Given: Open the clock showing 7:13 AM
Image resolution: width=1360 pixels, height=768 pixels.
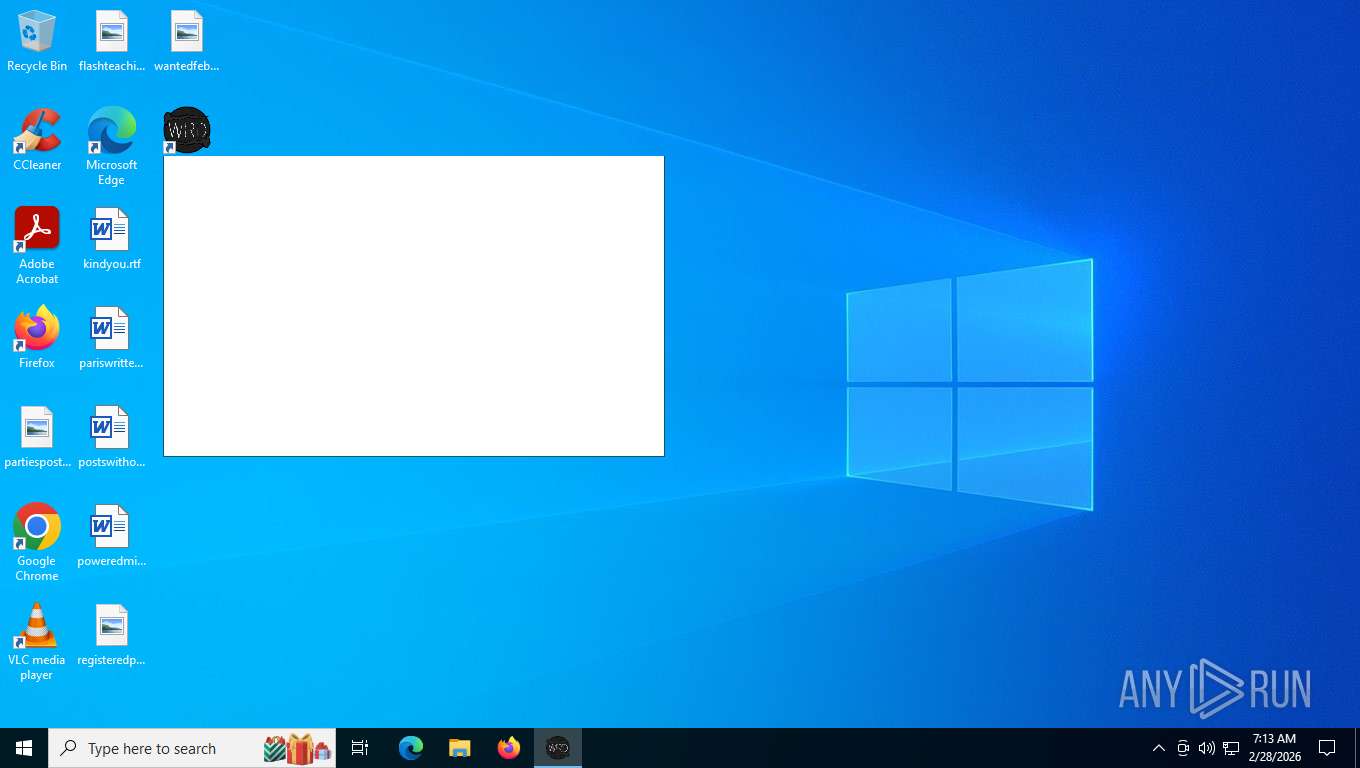Looking at the screenshot, I should point(1275,748).
